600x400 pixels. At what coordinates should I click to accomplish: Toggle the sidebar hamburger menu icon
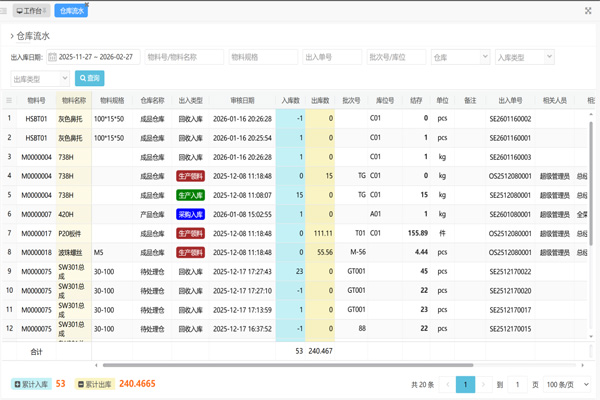coord(3,11)
